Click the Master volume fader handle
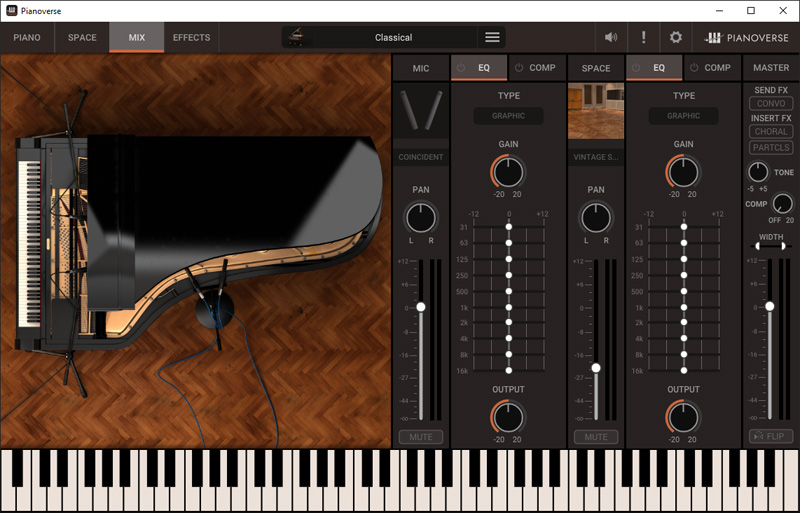The image size is (800, 513). pyautogui.click(x=769, y=306)
